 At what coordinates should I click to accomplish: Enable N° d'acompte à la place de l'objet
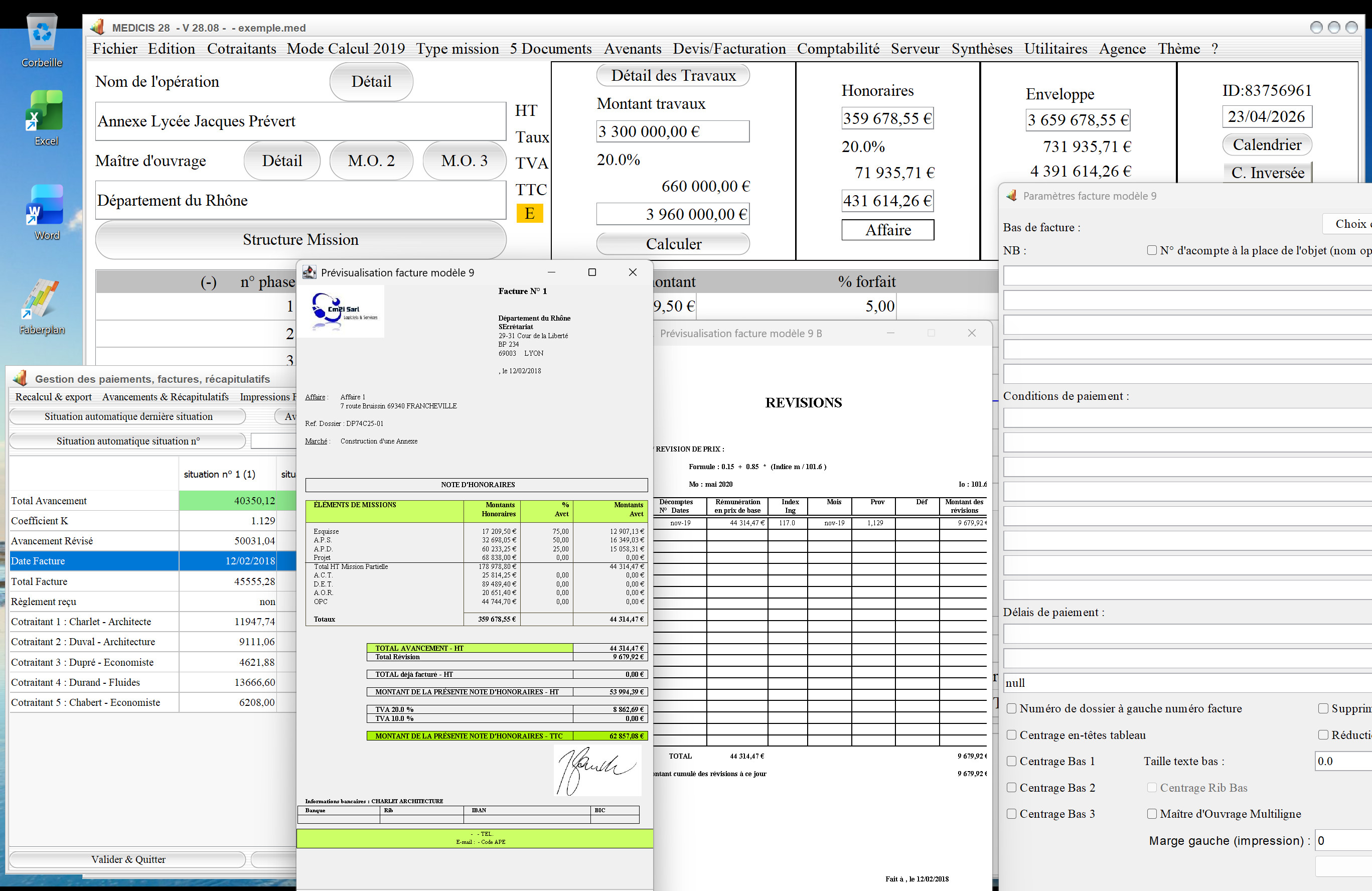(x=1151, y=250)
